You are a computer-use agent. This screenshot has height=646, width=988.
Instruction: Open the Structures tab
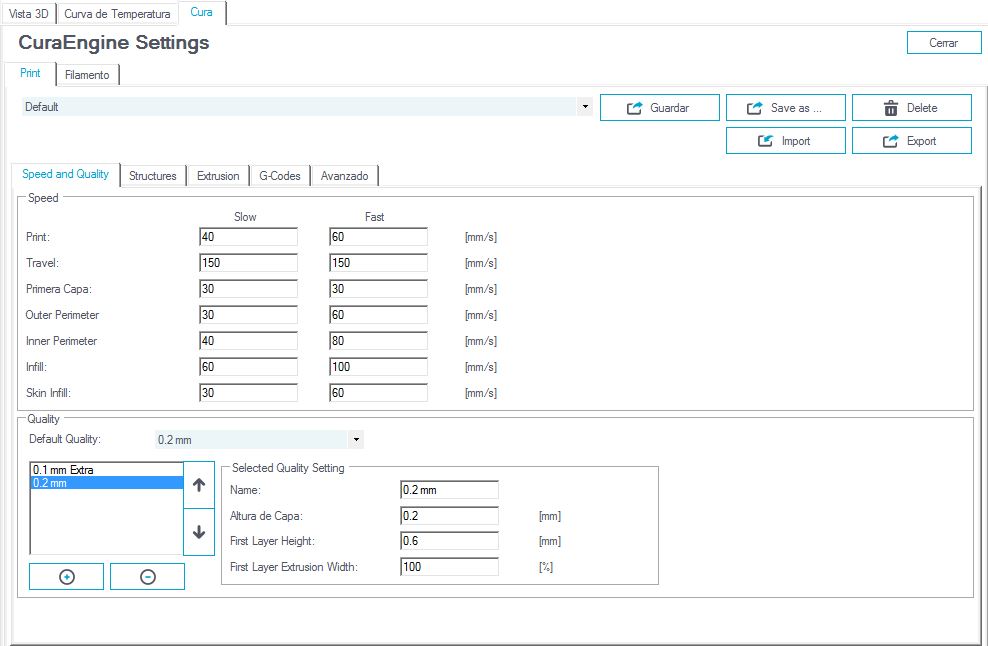point(152,176)
